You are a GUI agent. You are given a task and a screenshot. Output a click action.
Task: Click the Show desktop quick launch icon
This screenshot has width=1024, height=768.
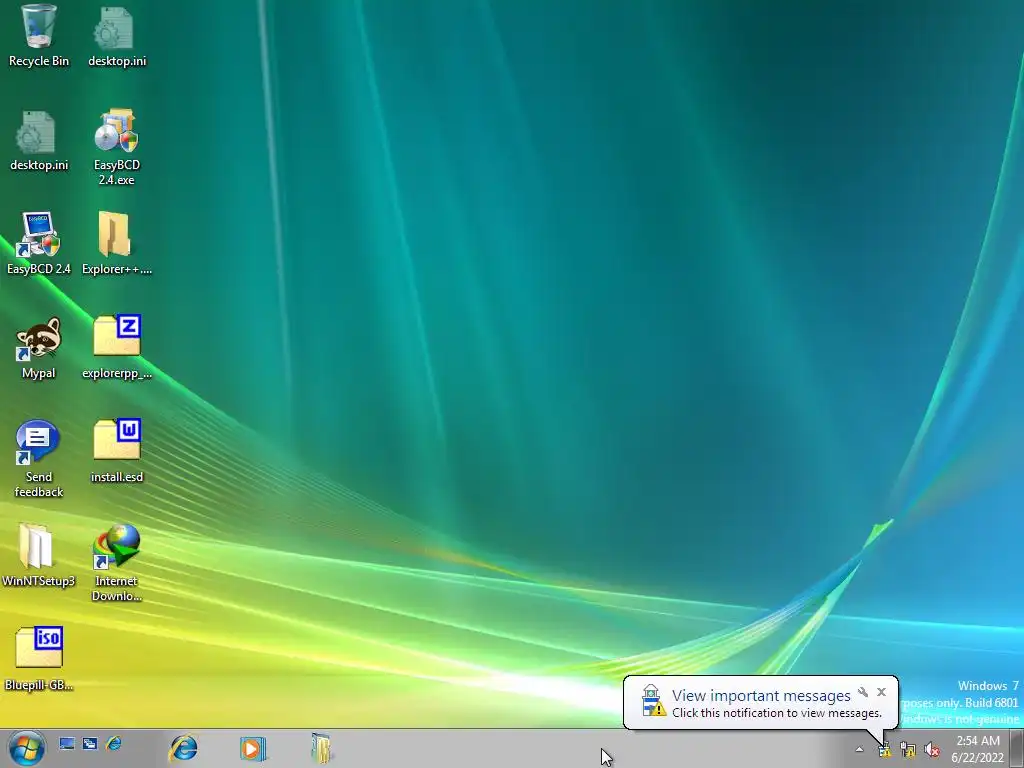point(67,743)
